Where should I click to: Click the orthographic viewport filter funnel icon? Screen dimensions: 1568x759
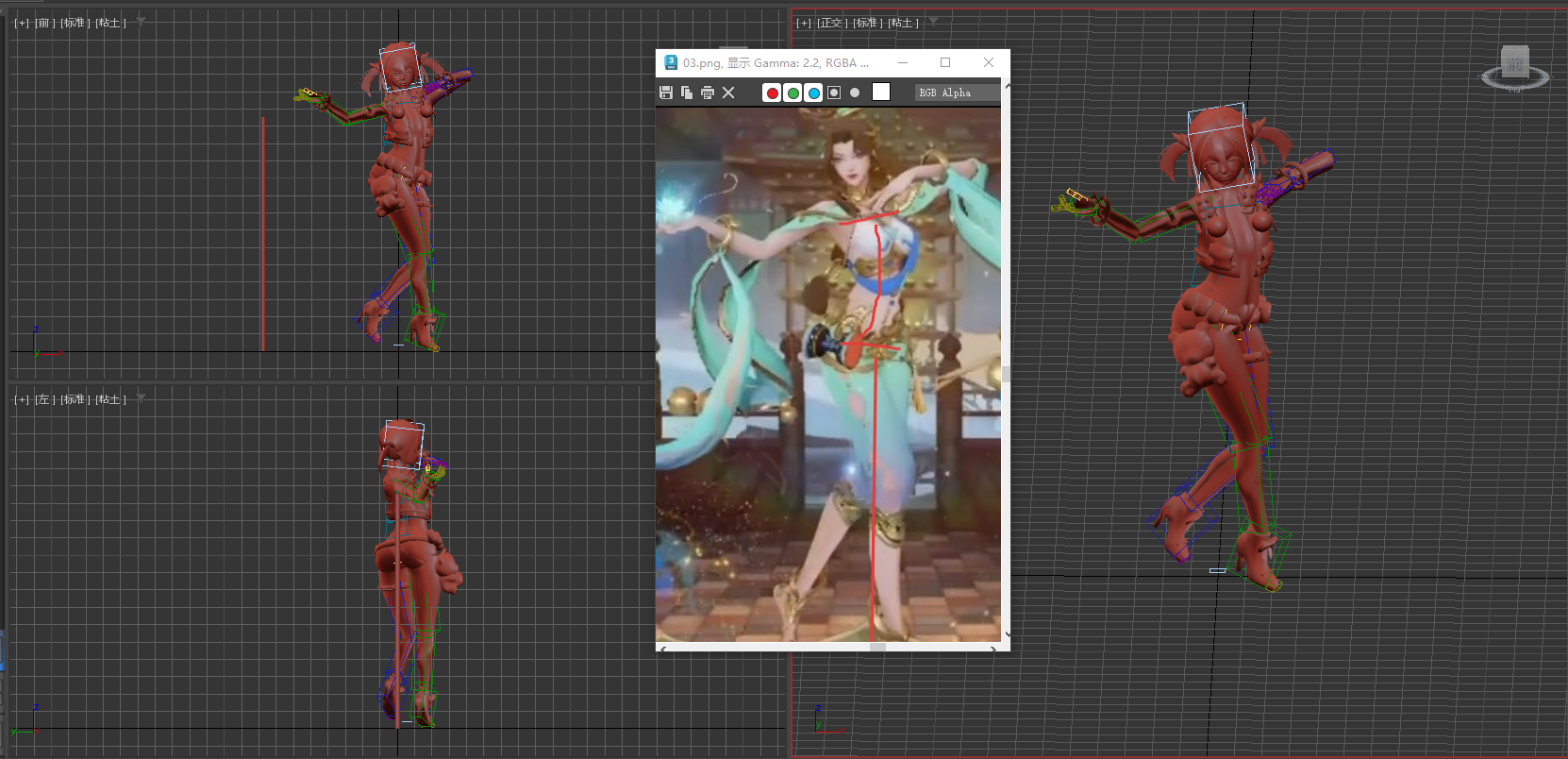tap(933, 22)
